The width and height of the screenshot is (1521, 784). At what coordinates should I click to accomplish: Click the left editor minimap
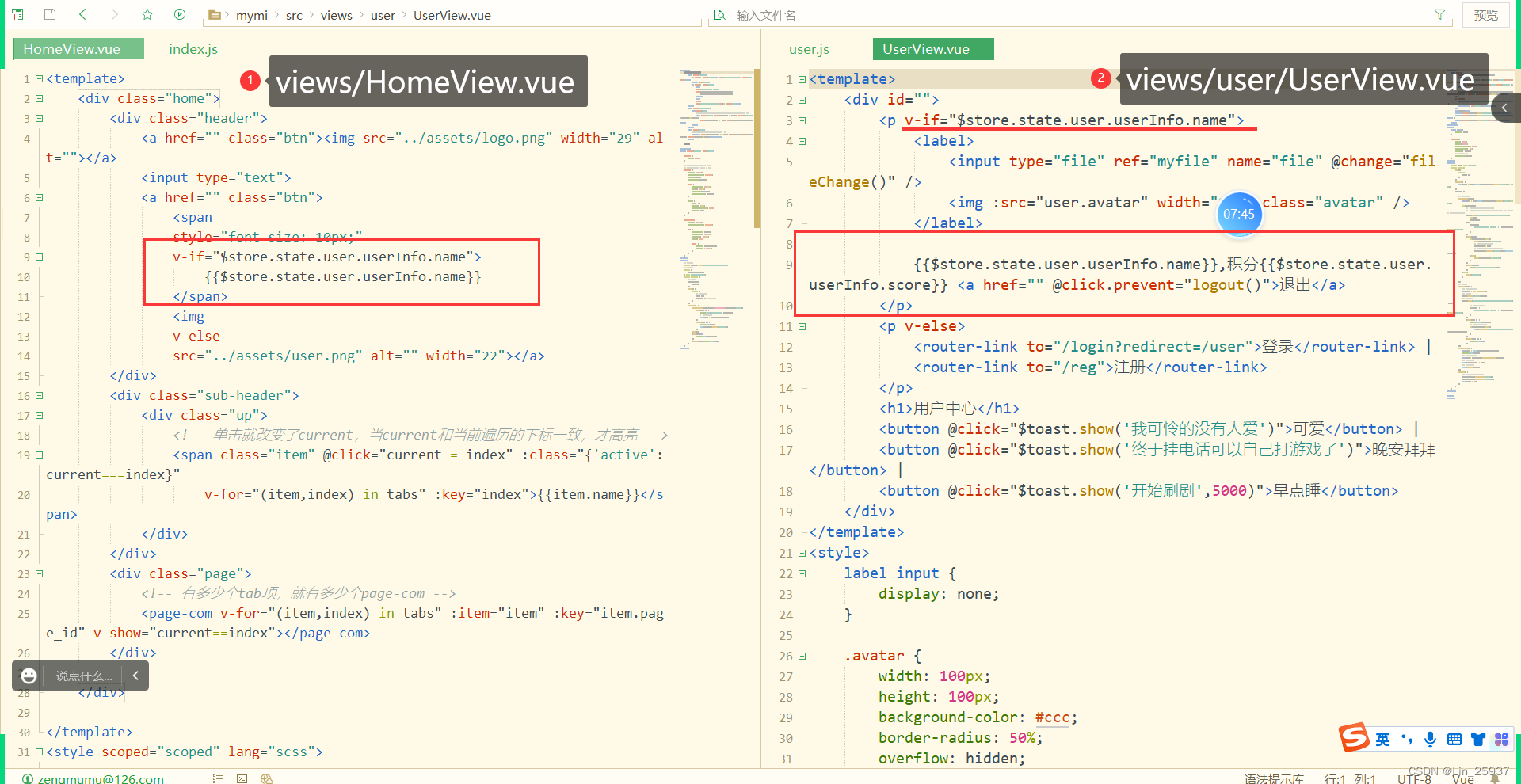pyautogui.click(x=716, y=210)
